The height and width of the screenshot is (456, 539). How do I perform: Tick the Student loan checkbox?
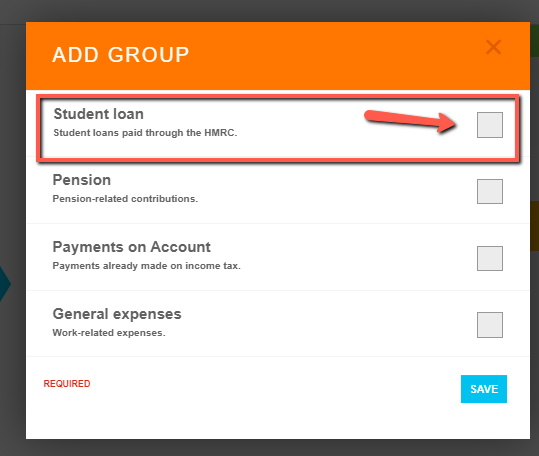pyautogui.click(x=490, y=125)
